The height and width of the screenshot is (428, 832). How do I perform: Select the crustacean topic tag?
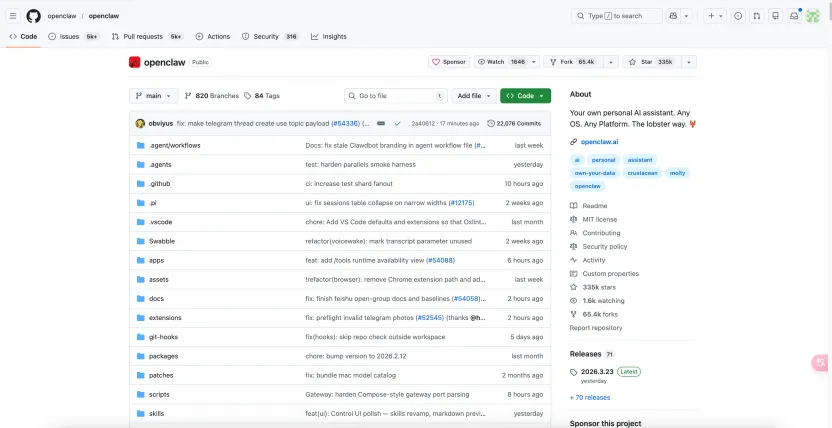tap(642, 173)
